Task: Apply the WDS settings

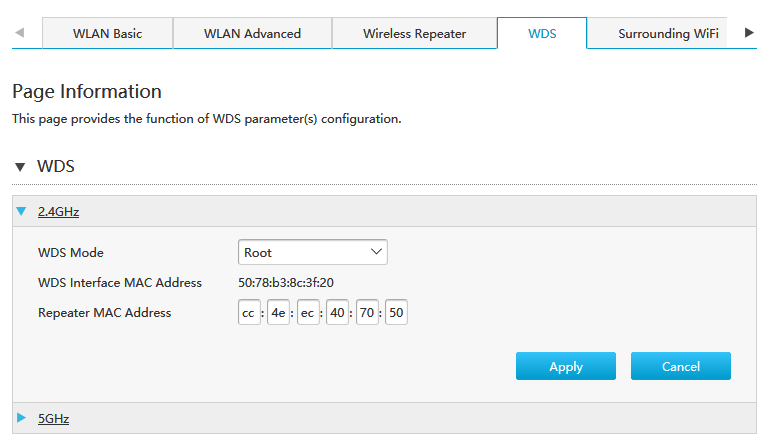Action: pos(566,366)
